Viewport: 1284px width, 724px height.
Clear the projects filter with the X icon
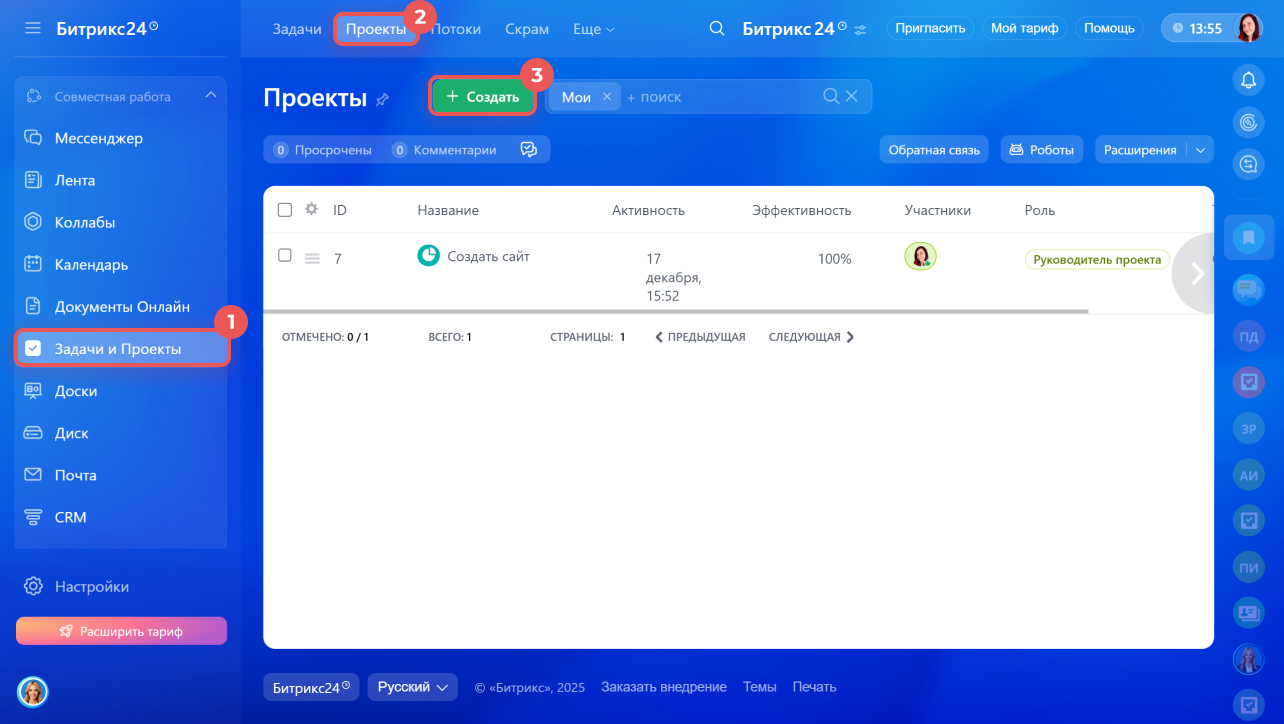click(x=852, y=96)
